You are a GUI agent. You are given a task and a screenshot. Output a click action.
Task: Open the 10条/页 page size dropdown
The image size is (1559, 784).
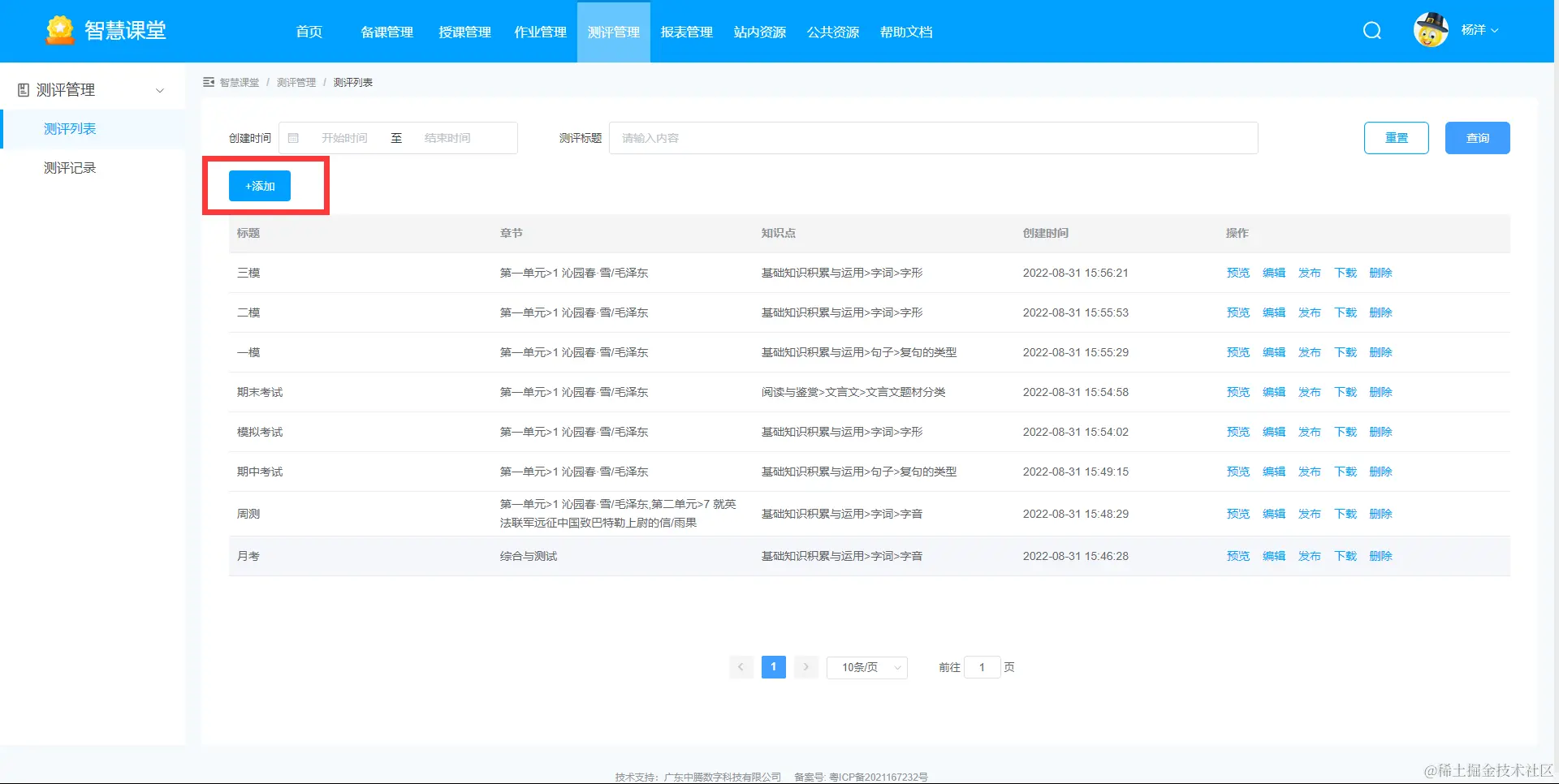pyautogui.click(x=866, y=666)
